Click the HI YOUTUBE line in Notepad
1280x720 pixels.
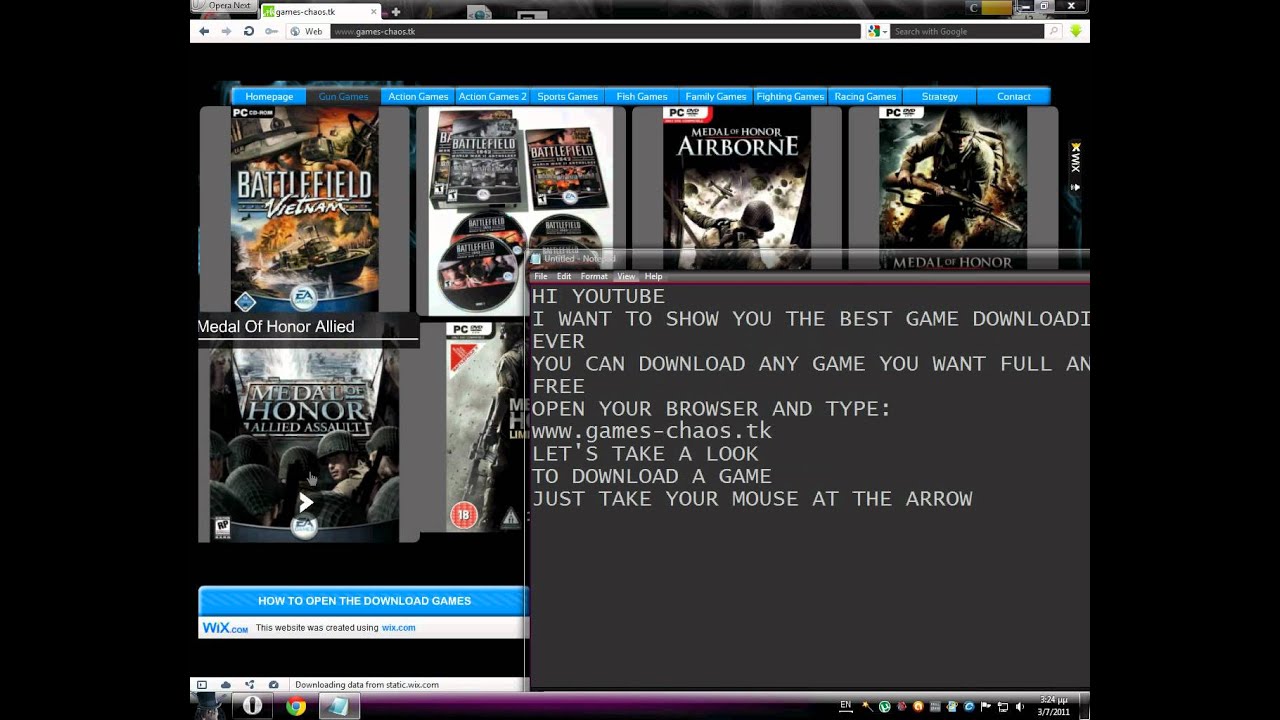tap(598, 296)
